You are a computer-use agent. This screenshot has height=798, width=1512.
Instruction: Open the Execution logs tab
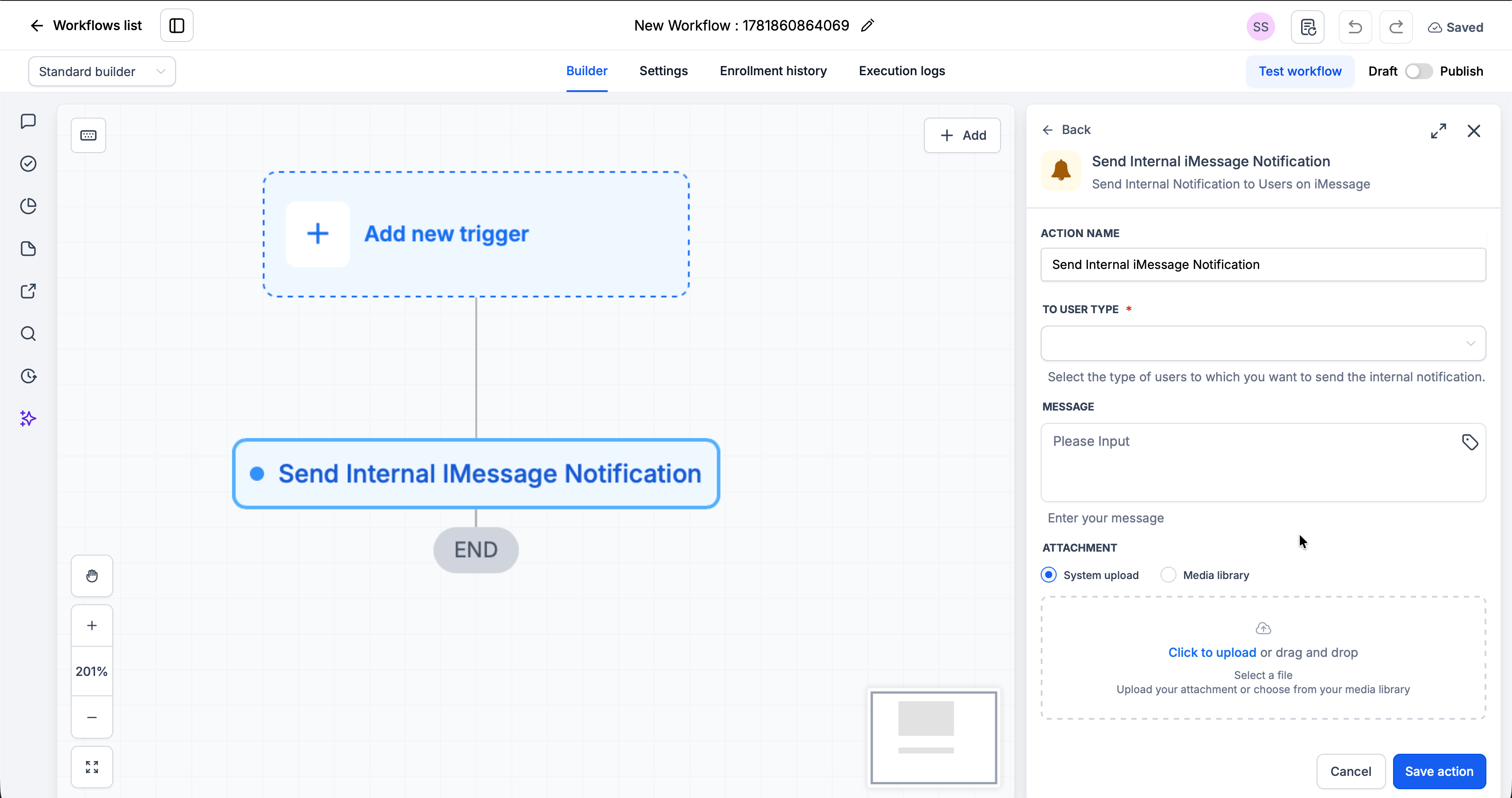point(901,70)
